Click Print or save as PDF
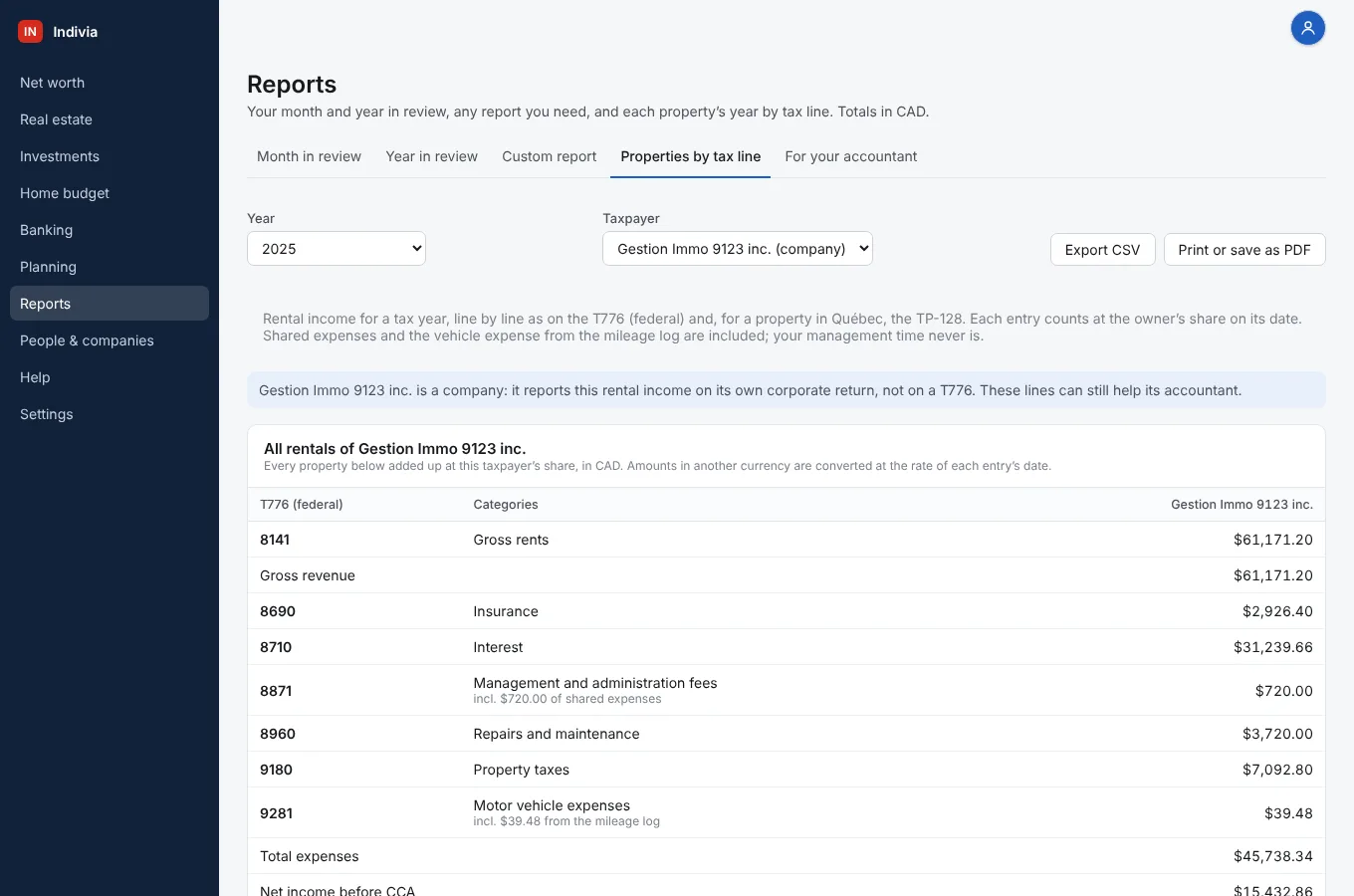 (1244, 250)
